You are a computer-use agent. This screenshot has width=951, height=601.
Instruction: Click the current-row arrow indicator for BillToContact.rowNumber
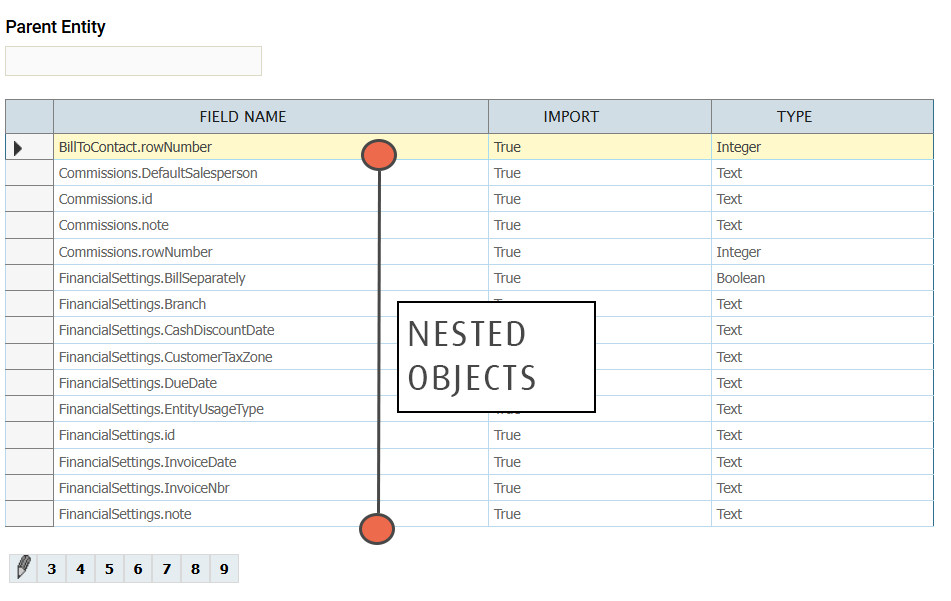point(18,148)
